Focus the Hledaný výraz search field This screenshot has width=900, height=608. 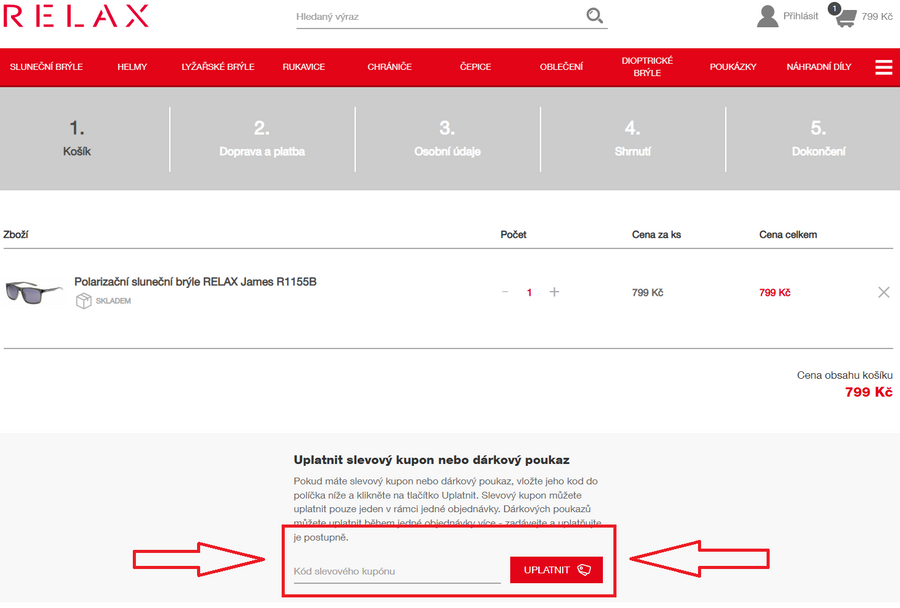[438, 17]
